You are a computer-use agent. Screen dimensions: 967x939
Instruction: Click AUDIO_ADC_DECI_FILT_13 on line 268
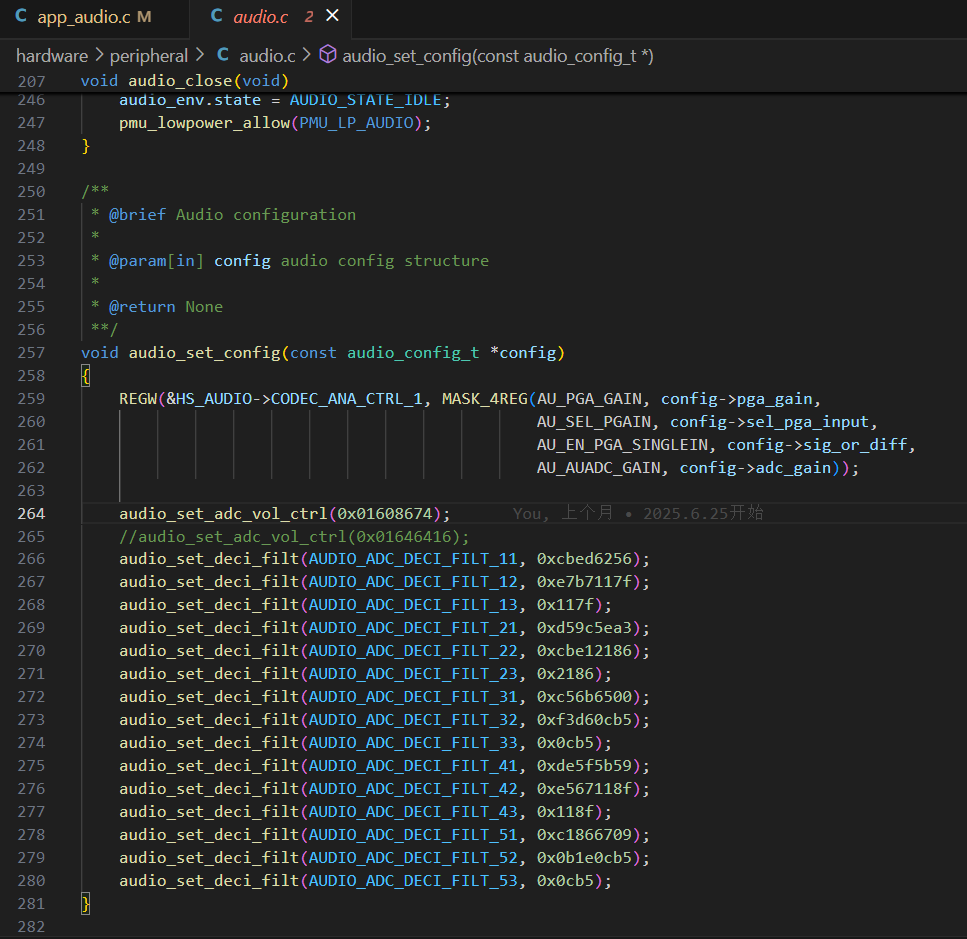click(x=413, y=605)
